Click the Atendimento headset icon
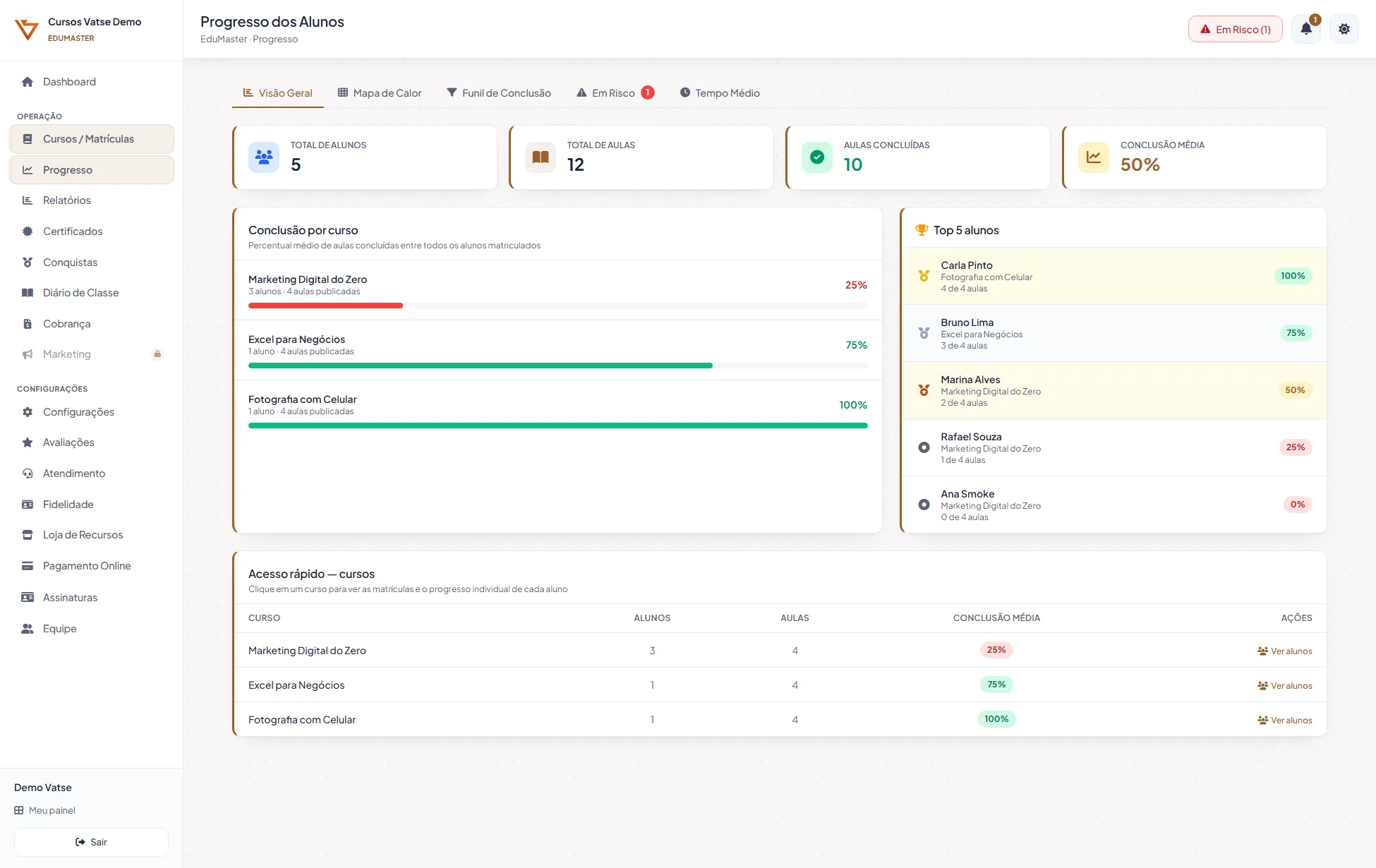 pyautogui.click(x=28, y=474)
